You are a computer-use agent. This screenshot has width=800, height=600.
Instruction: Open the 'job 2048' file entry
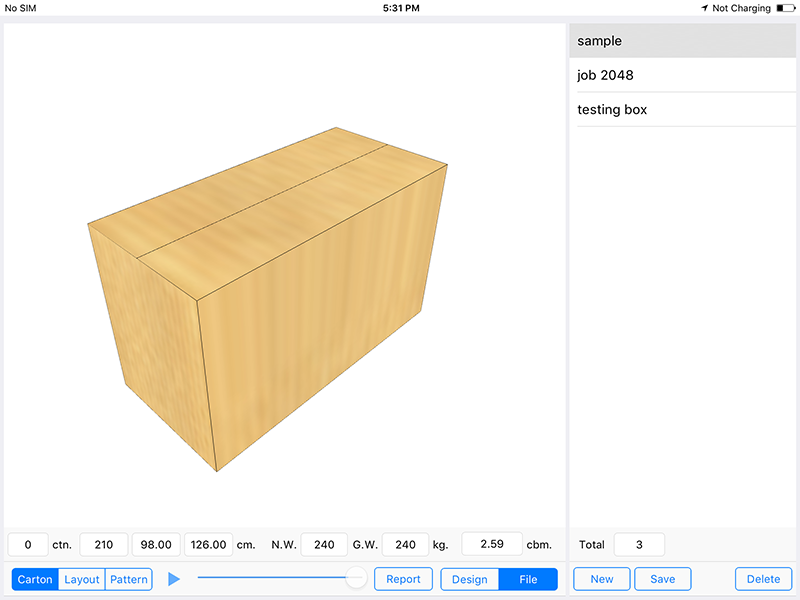pos(683,75)
